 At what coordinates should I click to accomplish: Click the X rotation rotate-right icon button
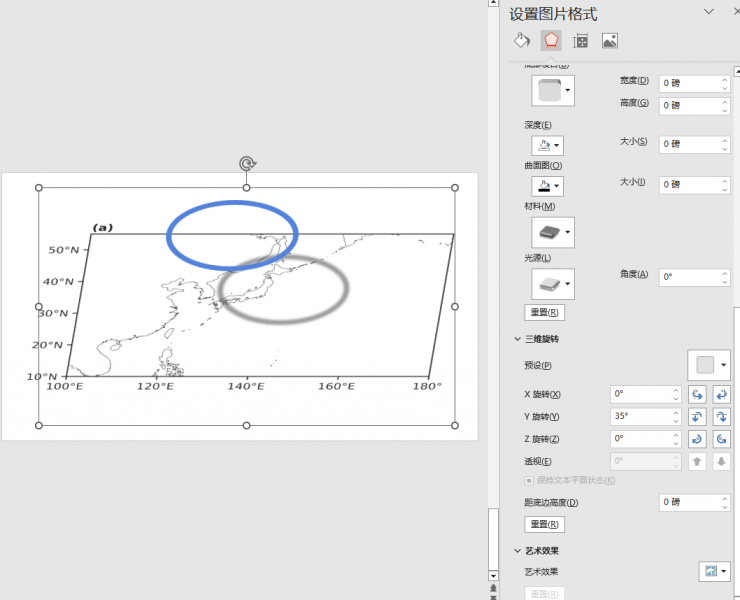click(721, 395)
